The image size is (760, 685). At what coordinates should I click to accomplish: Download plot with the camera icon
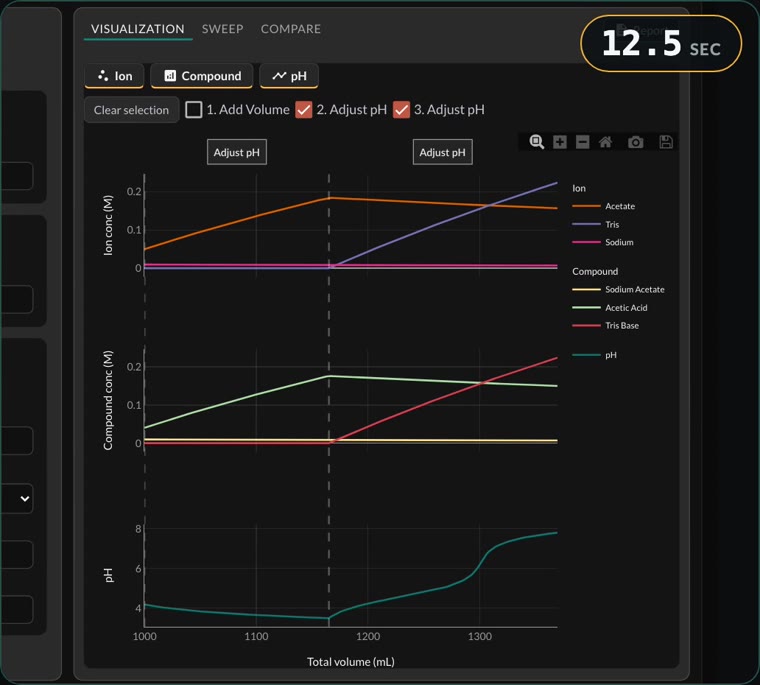click(x=636, y=142)
